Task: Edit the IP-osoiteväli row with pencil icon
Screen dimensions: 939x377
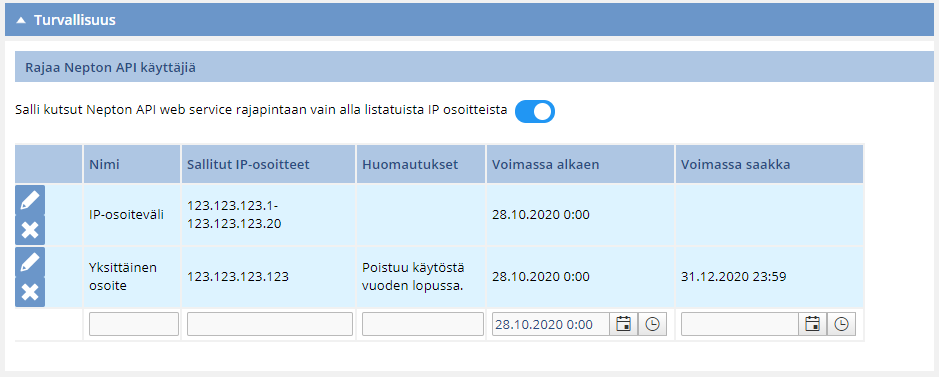Action: point(30,200)
